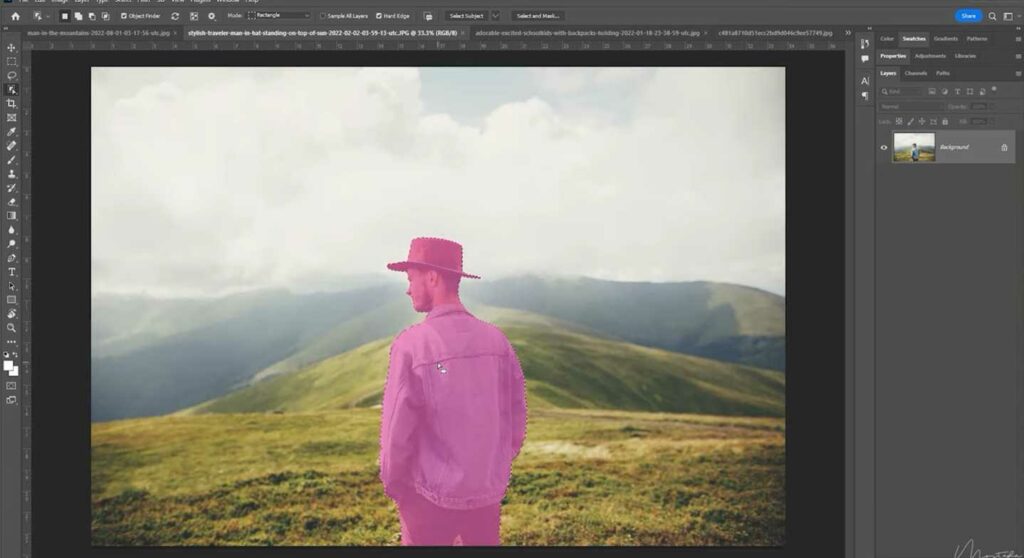
Task: Select the Pen tool
Action: [x=11, y=258]
